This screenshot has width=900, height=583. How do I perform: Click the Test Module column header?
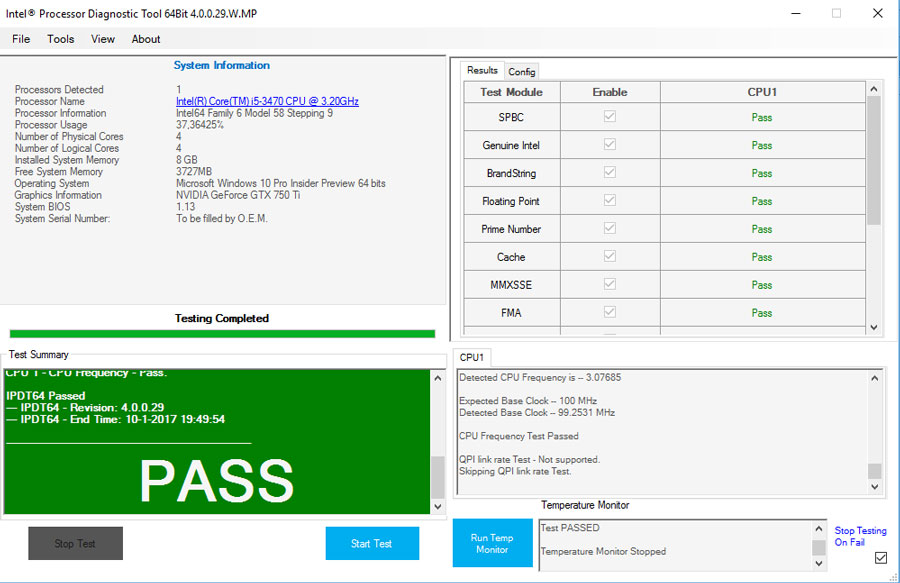pos(511,92)
